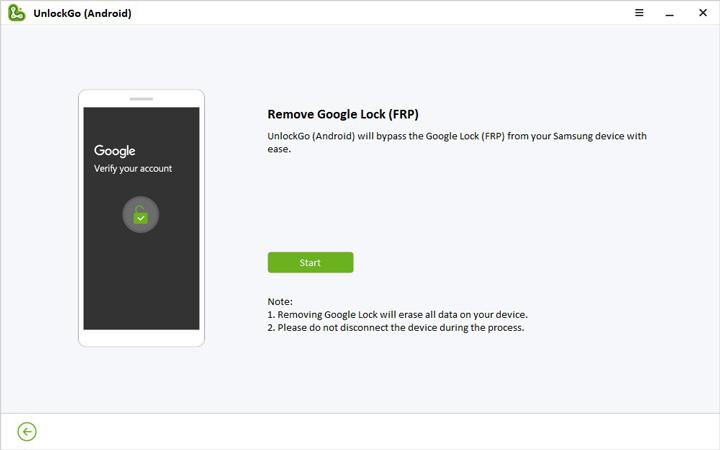Click the note about erasing all data
Image resolution: width=720 pixels, height=450 pixels.
[397, 314]
